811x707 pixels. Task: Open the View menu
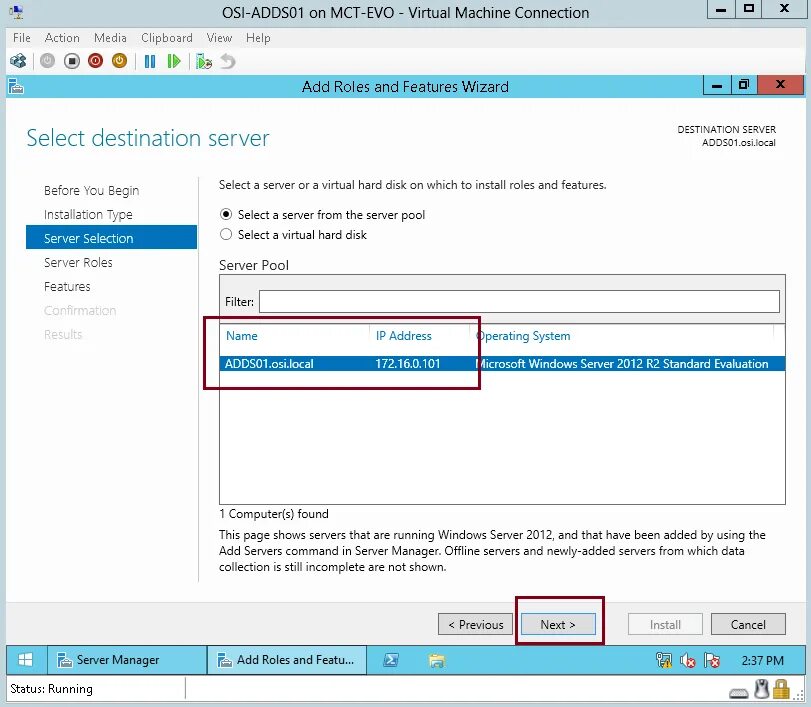[219, 38]
